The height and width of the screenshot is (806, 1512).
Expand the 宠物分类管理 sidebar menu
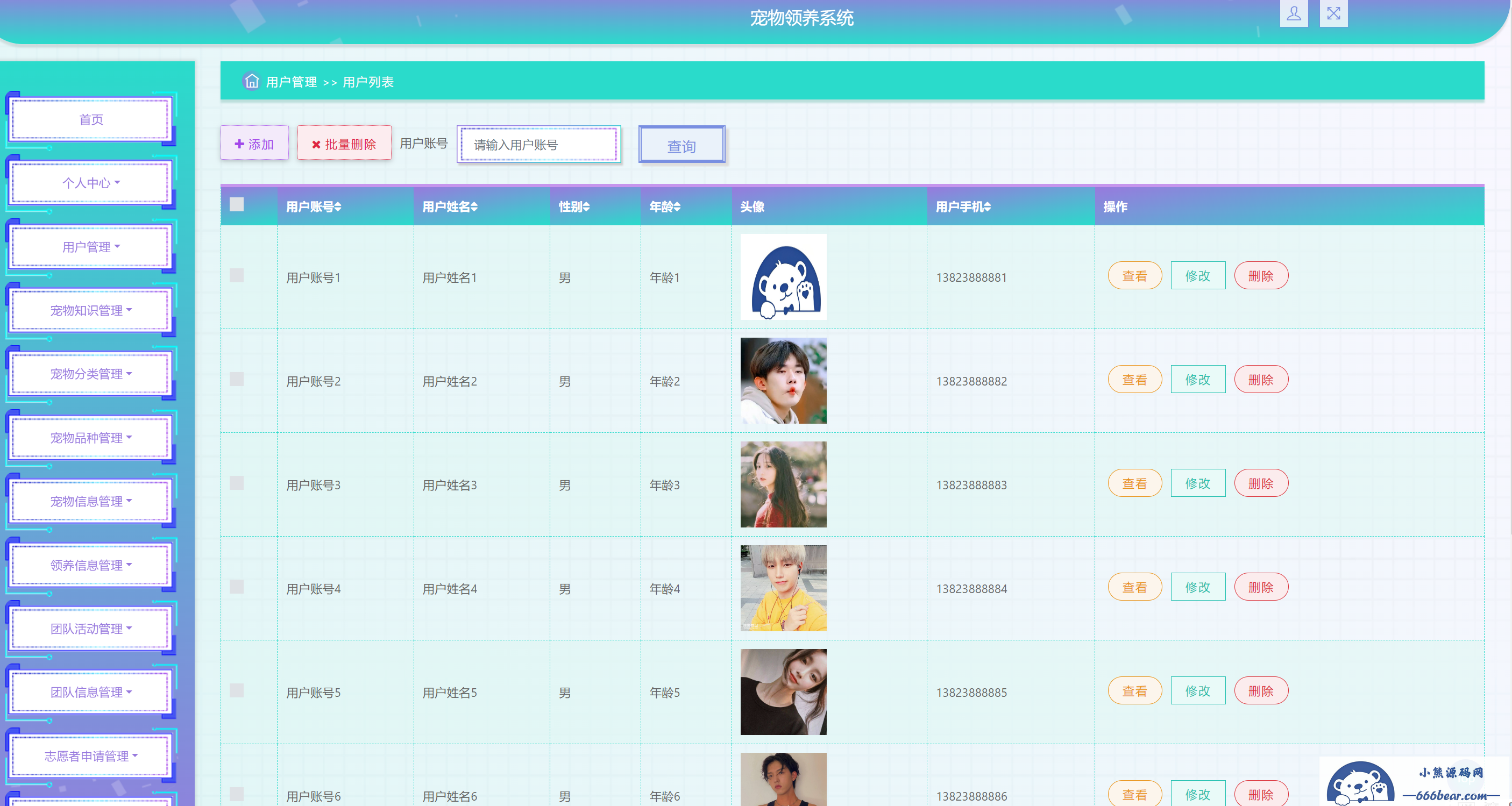click(91, 374)
